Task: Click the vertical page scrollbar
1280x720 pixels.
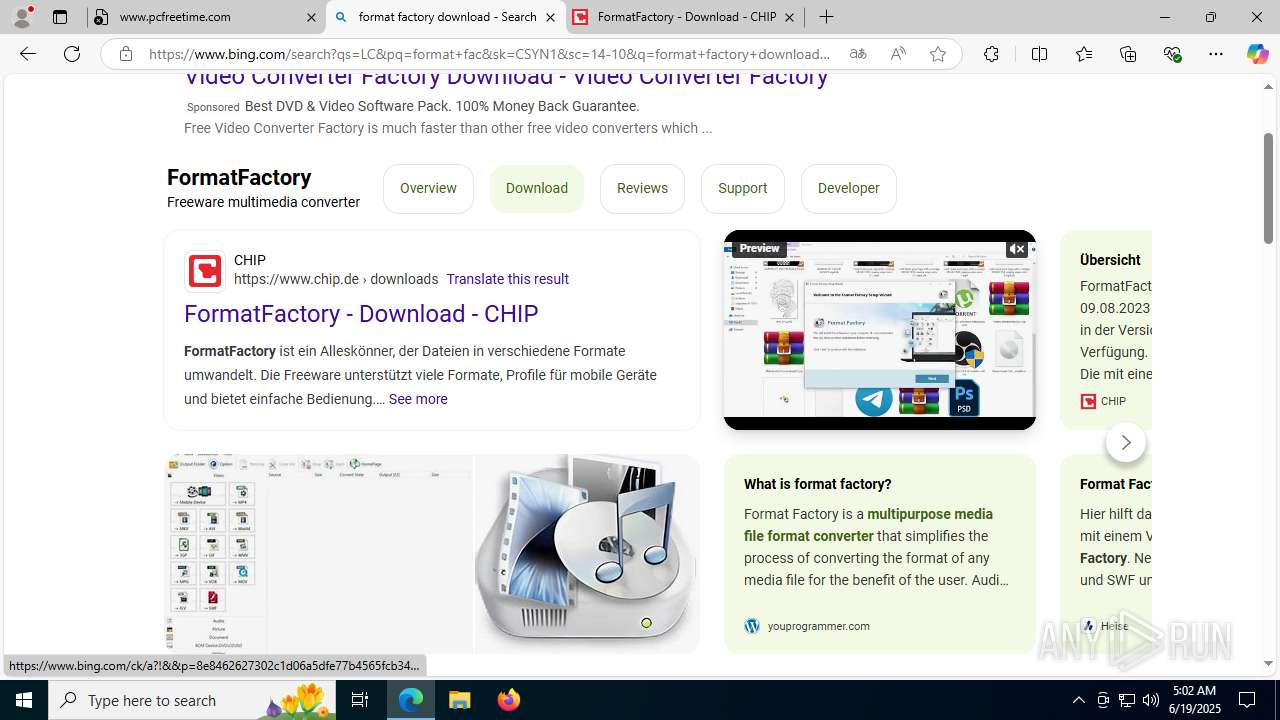Action: point(1268,189)
